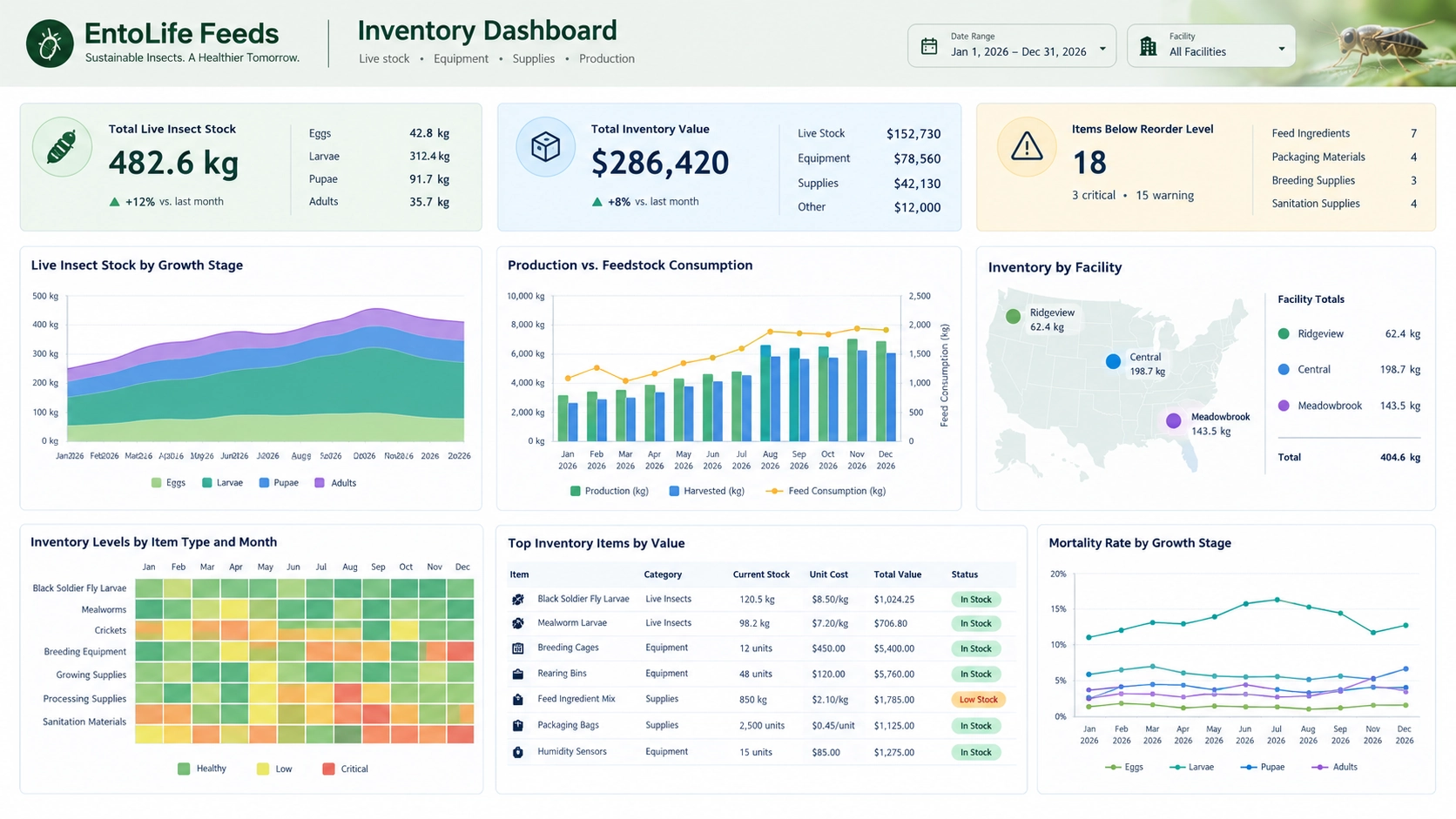Click the 482.6 kg total stock value
This screenshot has width=1456, height=819.
[x=173, y=164]
